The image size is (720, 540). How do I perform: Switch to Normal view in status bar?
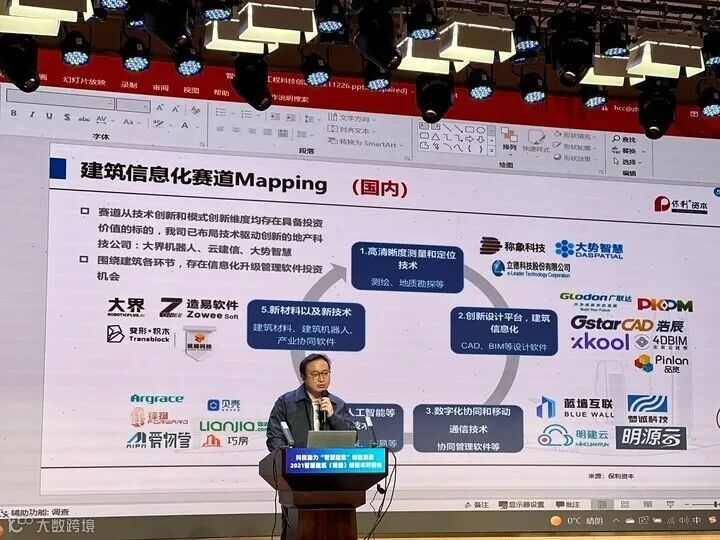[x=602, y=504]
